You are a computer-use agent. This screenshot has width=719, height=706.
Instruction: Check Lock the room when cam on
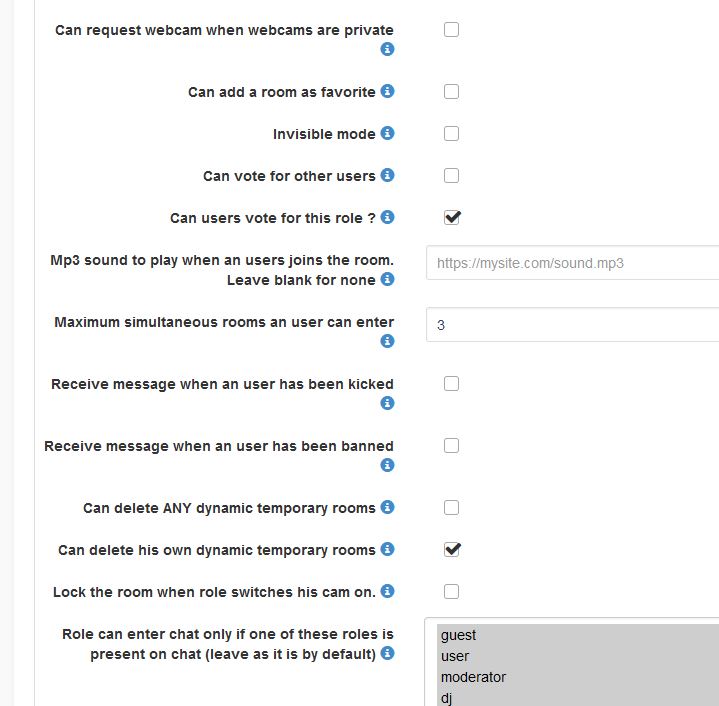(451, 591)
